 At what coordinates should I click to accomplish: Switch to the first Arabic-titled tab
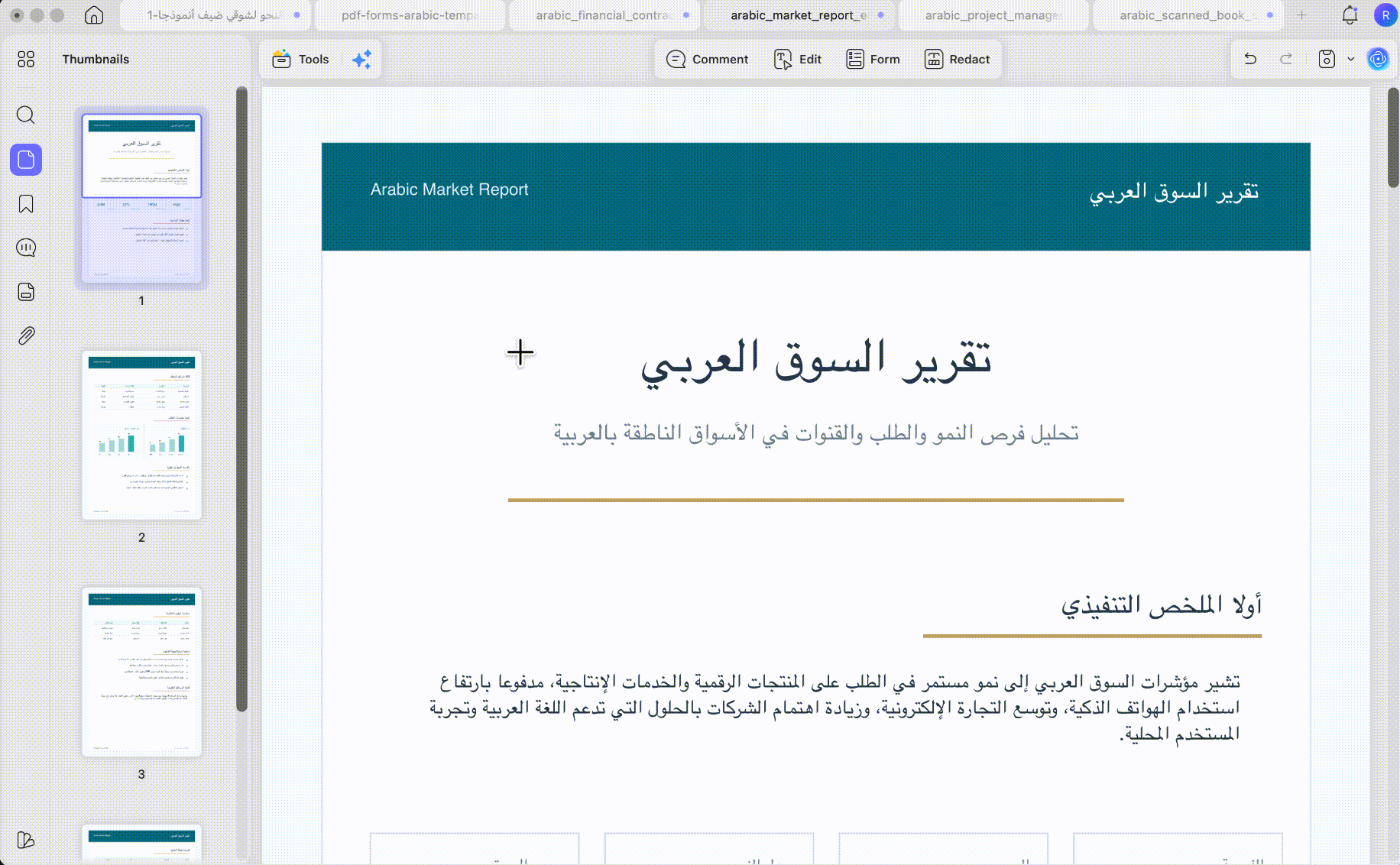point(216,15)
